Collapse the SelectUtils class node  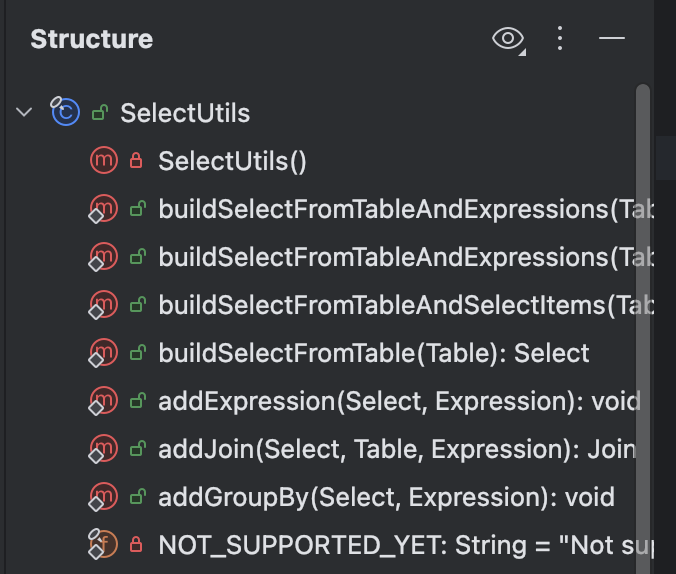(x=24, y=113)
